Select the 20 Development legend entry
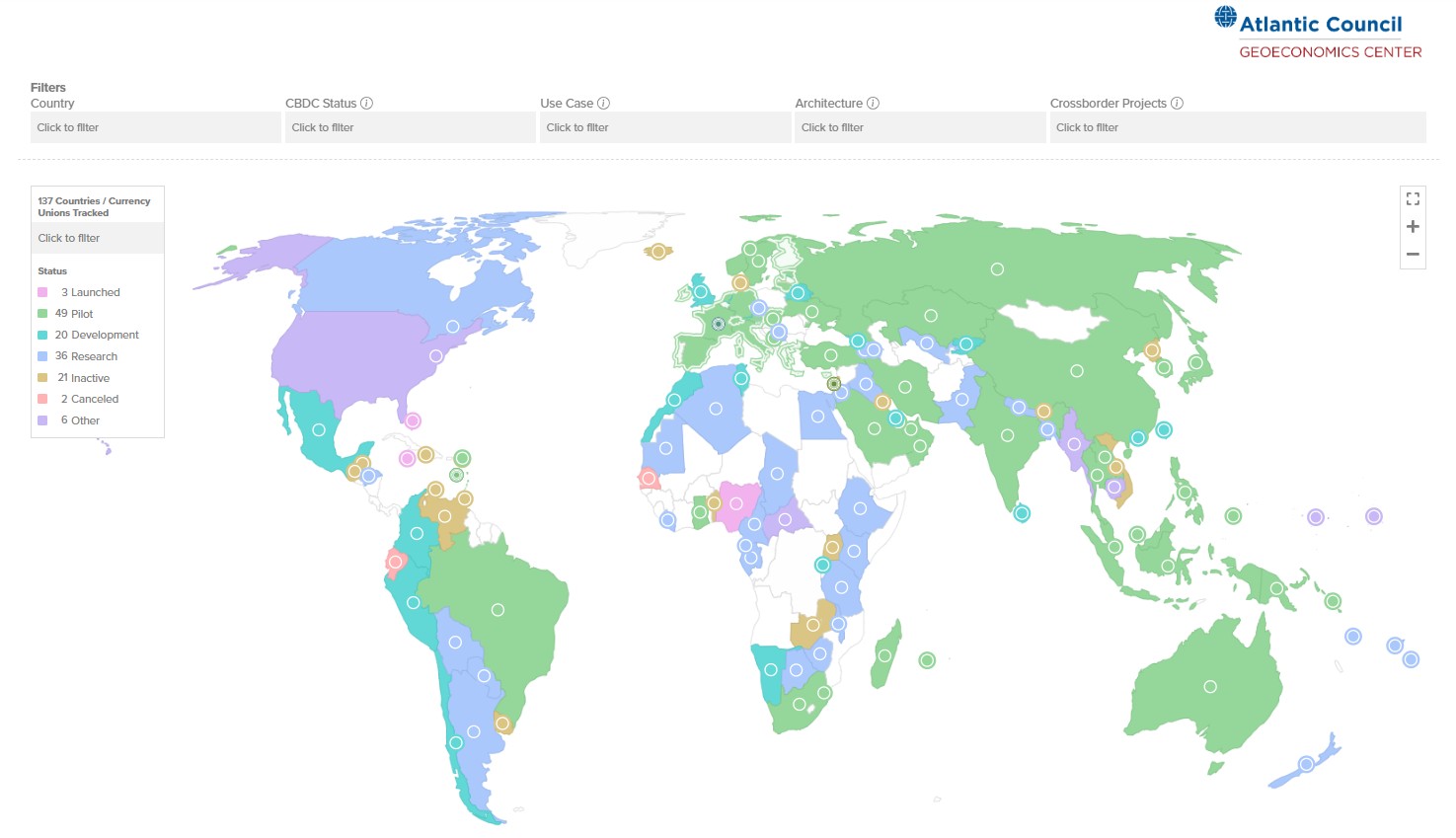 97,336
